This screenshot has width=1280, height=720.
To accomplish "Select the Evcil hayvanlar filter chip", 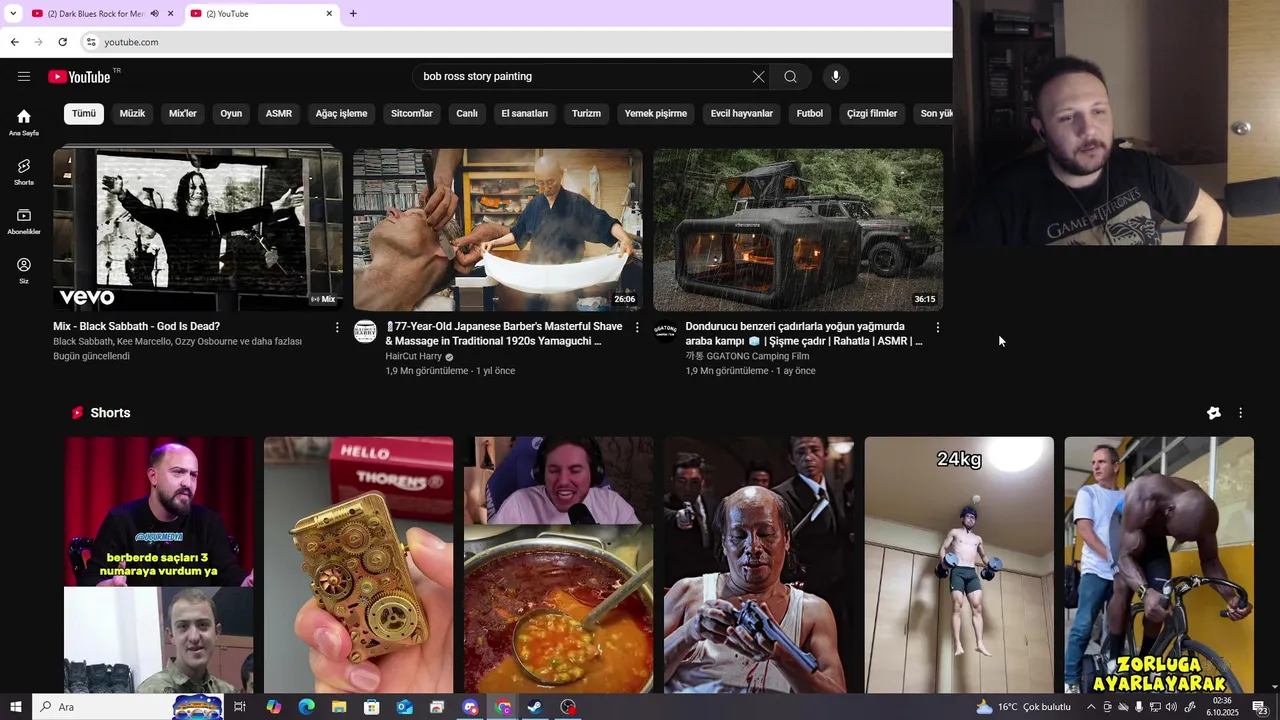I will point(742,113).
